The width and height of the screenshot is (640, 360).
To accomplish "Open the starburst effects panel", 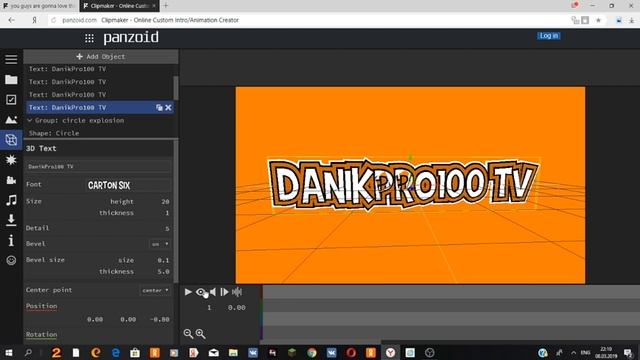I will click(11, 160).
